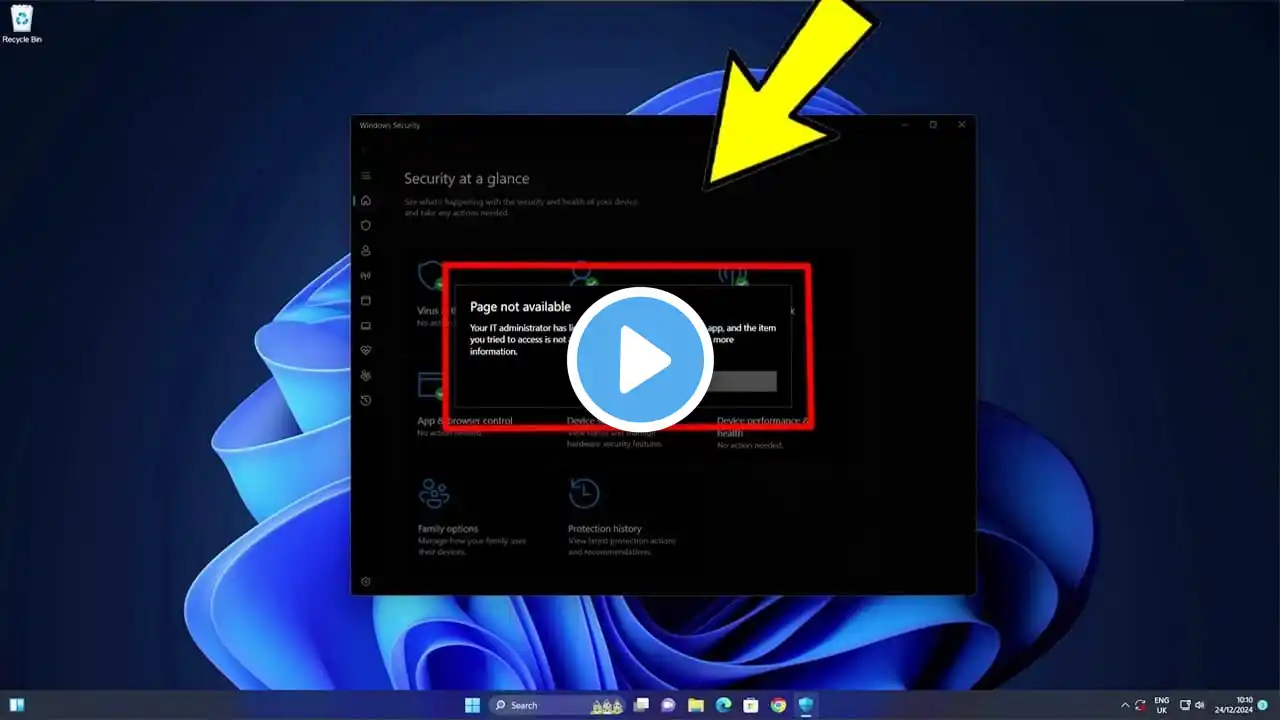Open the Windows Start menu
Screen dimensions: 1280x720
(472, 705)
